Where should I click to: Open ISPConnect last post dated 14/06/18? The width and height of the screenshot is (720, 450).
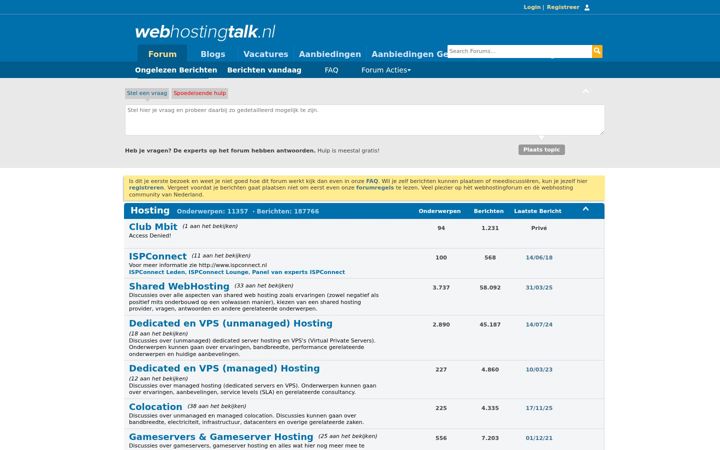click(x=539, y=258)
